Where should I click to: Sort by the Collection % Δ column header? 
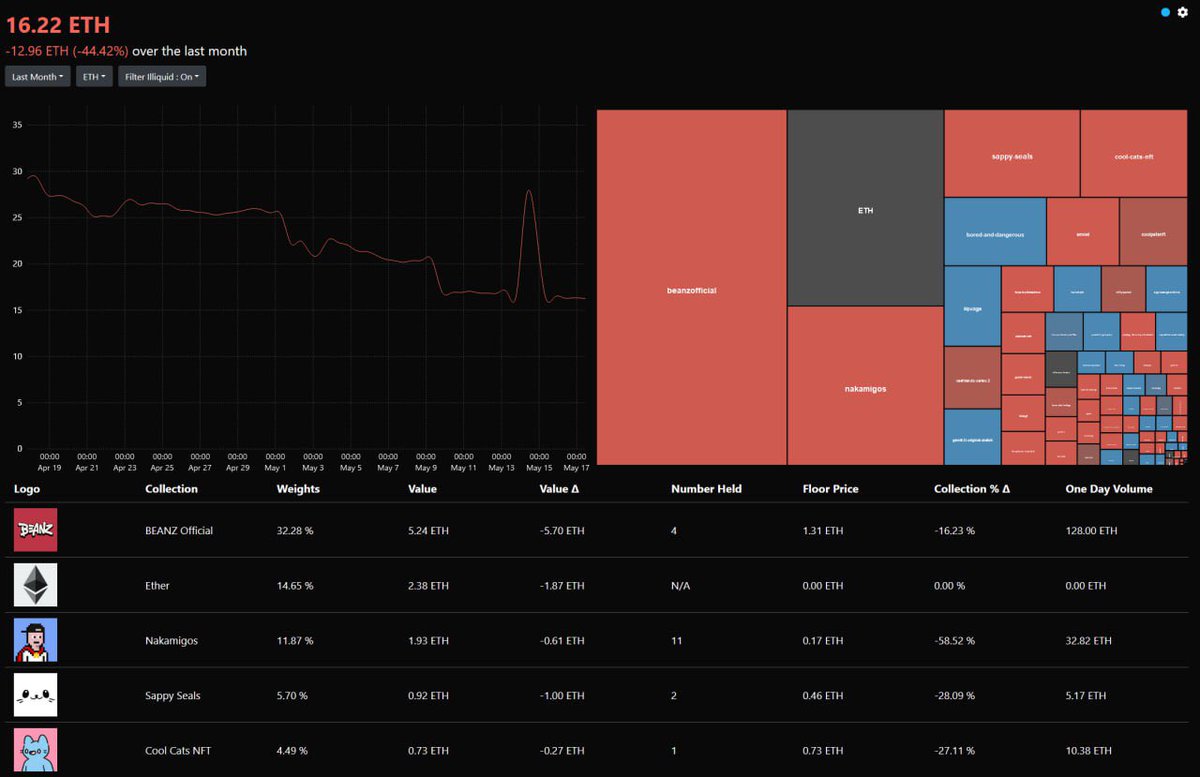(972, 489)
